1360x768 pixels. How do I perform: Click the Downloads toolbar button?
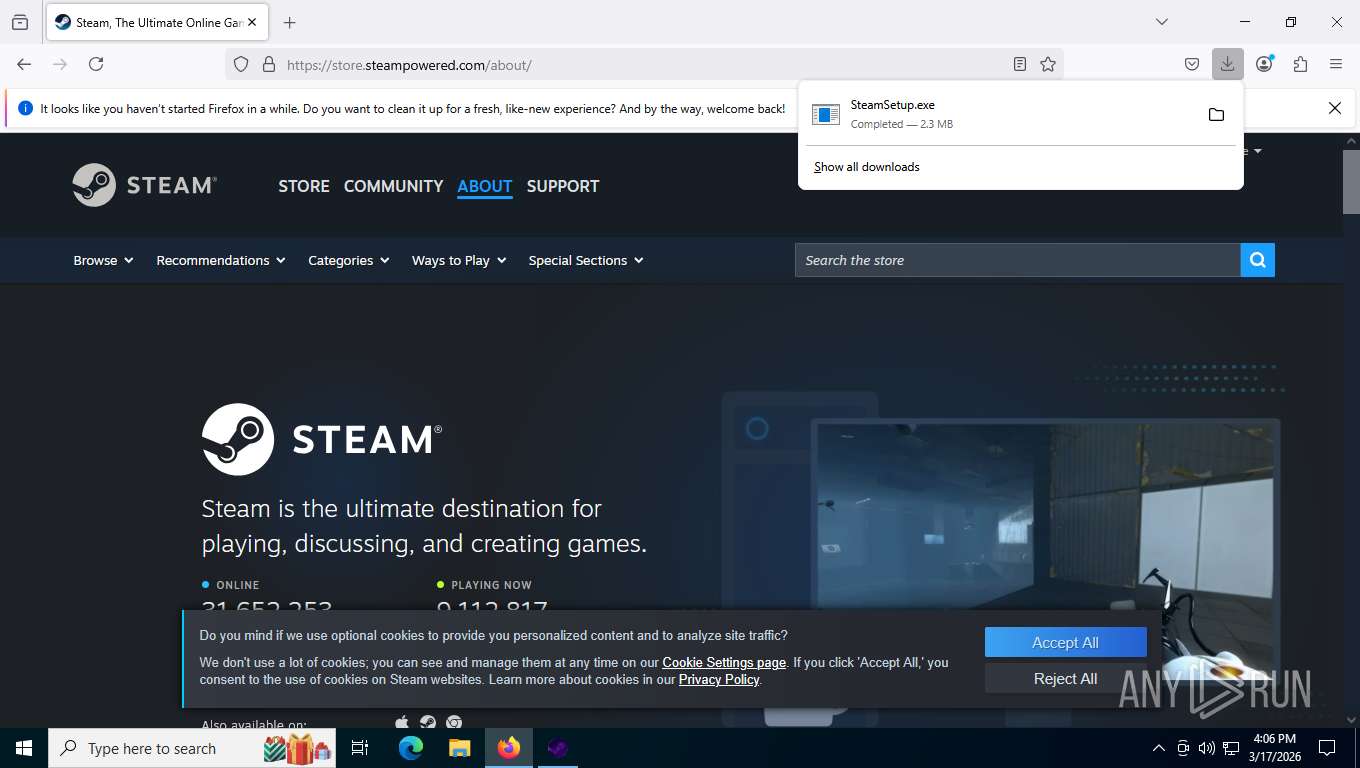point(1227,64)
